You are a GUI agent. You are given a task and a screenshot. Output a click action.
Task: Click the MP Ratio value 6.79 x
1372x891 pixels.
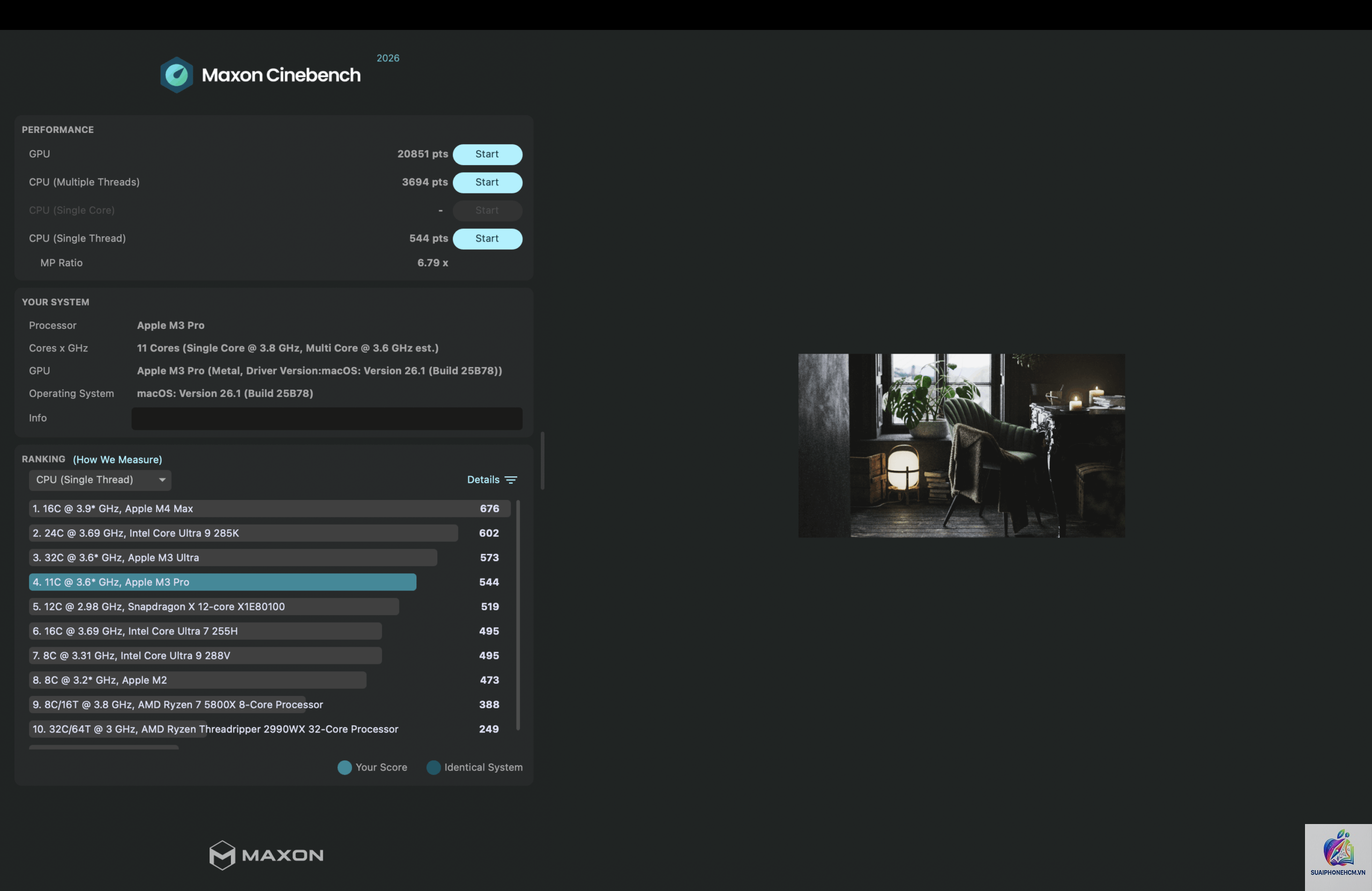(x=433, y=263)
